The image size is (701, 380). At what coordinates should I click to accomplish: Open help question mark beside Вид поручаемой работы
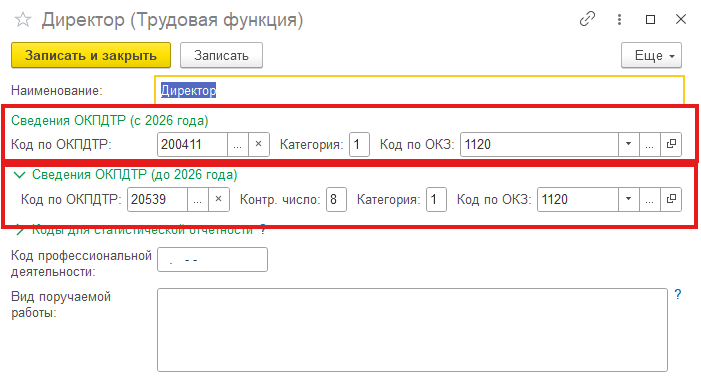(678, 294)
